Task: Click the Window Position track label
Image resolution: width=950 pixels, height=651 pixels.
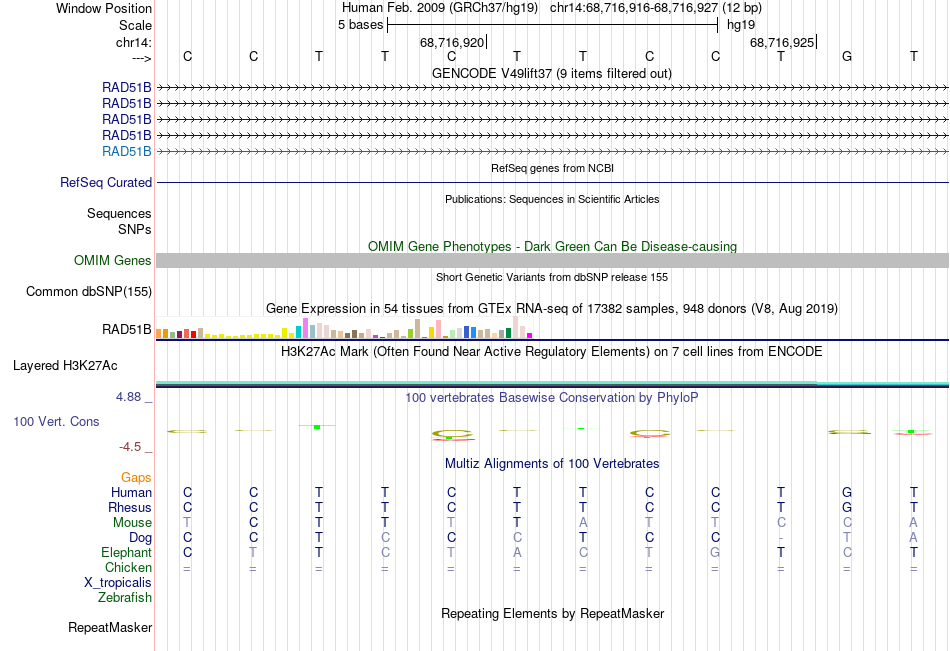Action: (104, 8)
